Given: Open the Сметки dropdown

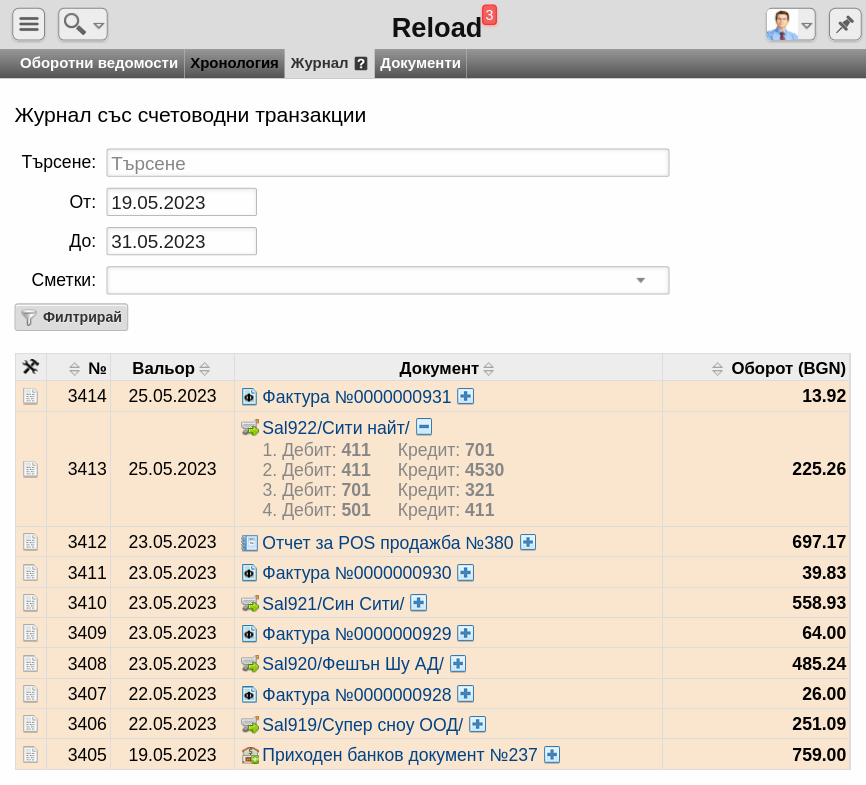Looking at the screenshot, I should pos(388,280).
